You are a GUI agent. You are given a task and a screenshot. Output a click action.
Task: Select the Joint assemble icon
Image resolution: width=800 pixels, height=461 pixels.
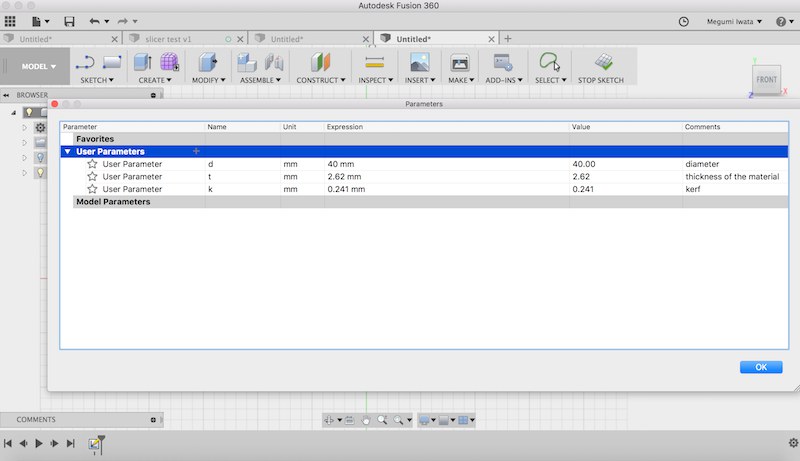click(274, 62)
